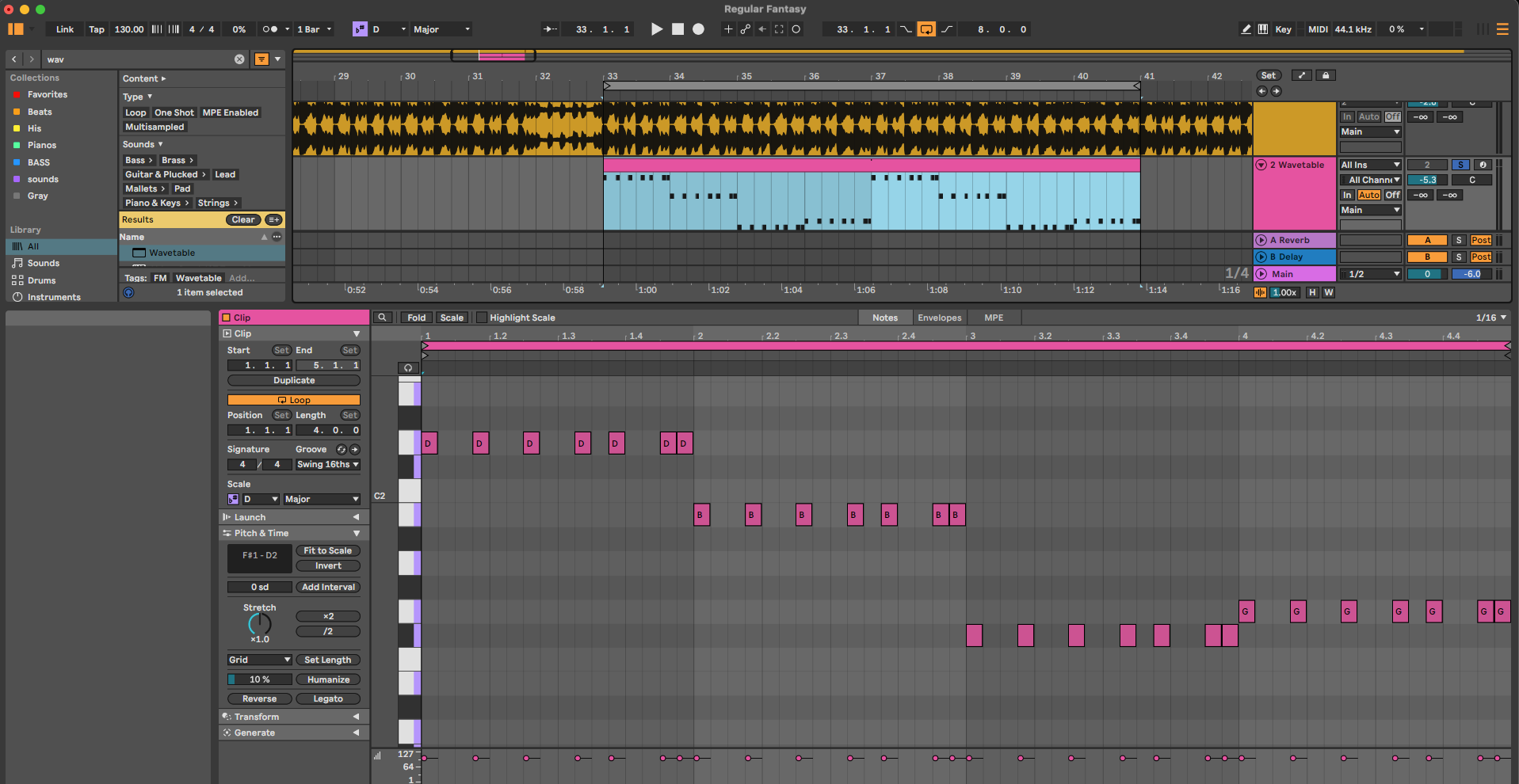Click the Clear button in Results

[x=243, y=219]
